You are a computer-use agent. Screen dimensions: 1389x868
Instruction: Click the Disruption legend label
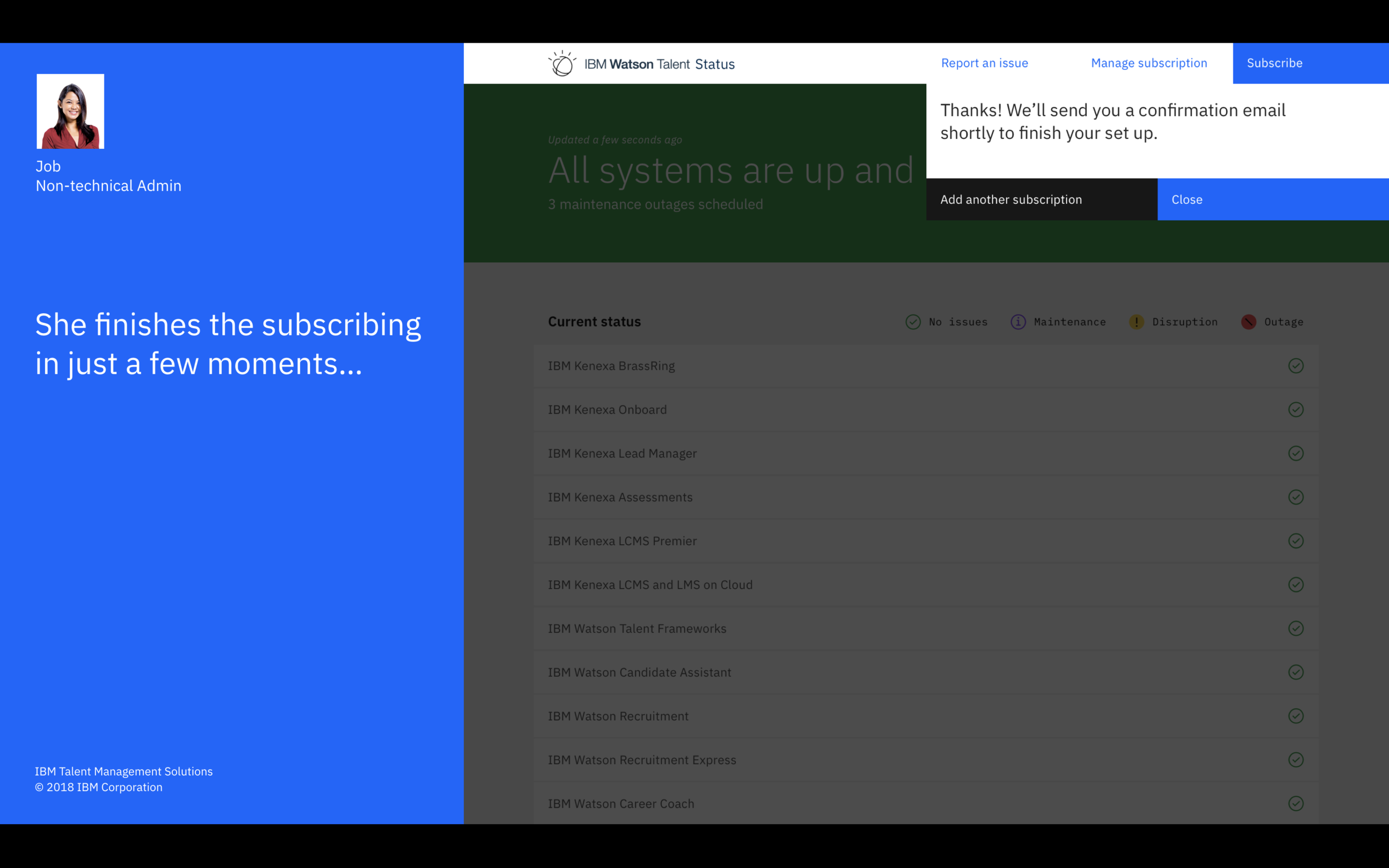pyautogui.click(x=1185, y=322)
